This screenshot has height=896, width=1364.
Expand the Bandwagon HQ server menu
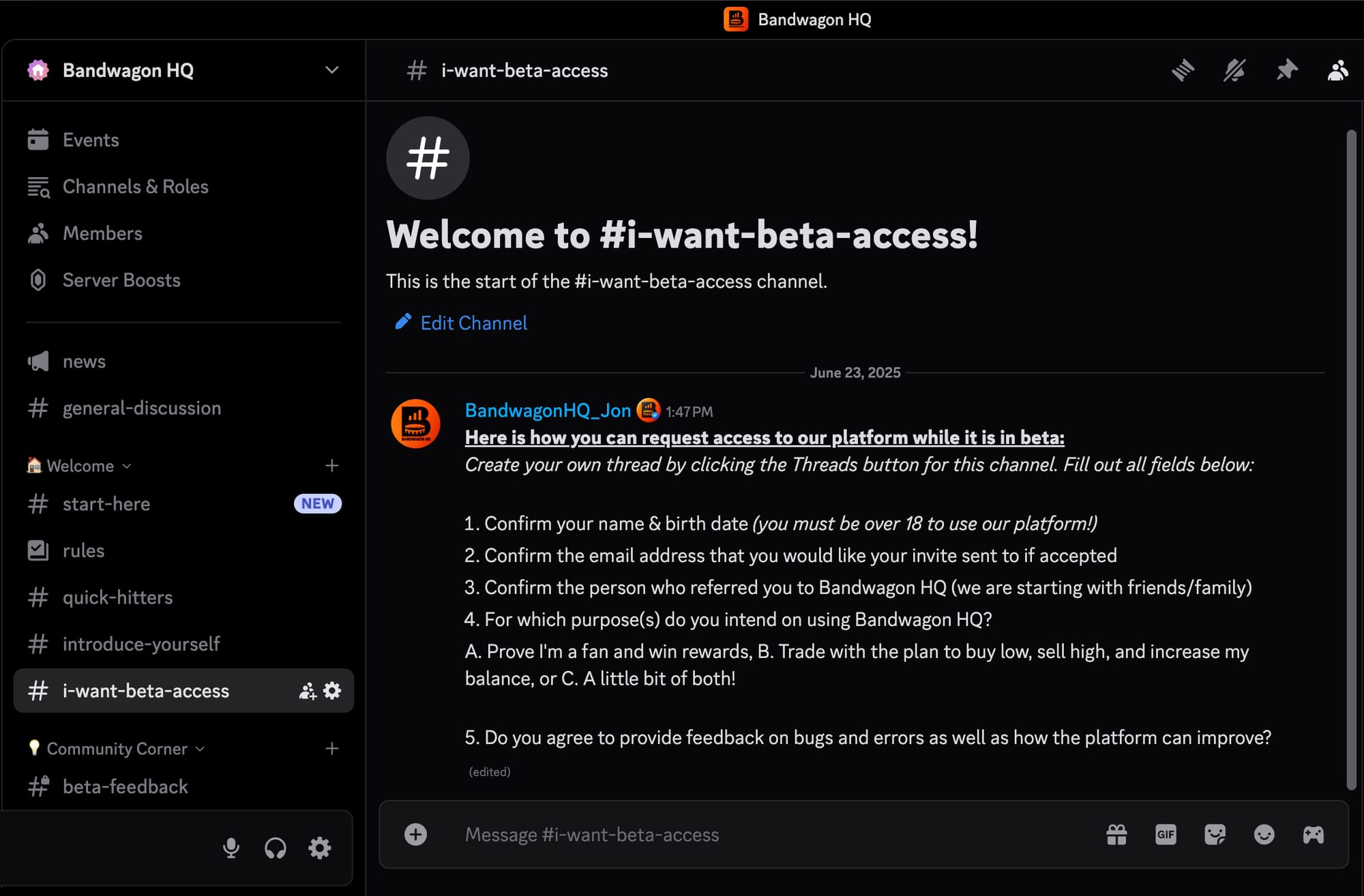tap(331, 70)
